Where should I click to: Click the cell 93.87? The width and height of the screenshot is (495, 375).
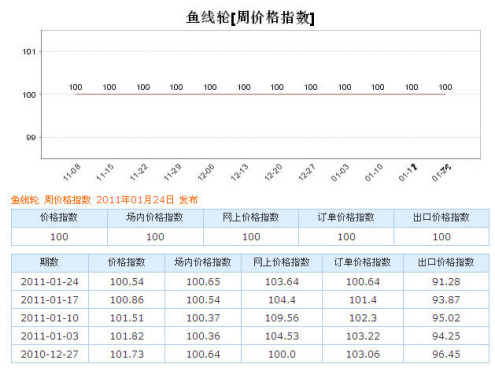pyautogui.click(x=446, y=300)
